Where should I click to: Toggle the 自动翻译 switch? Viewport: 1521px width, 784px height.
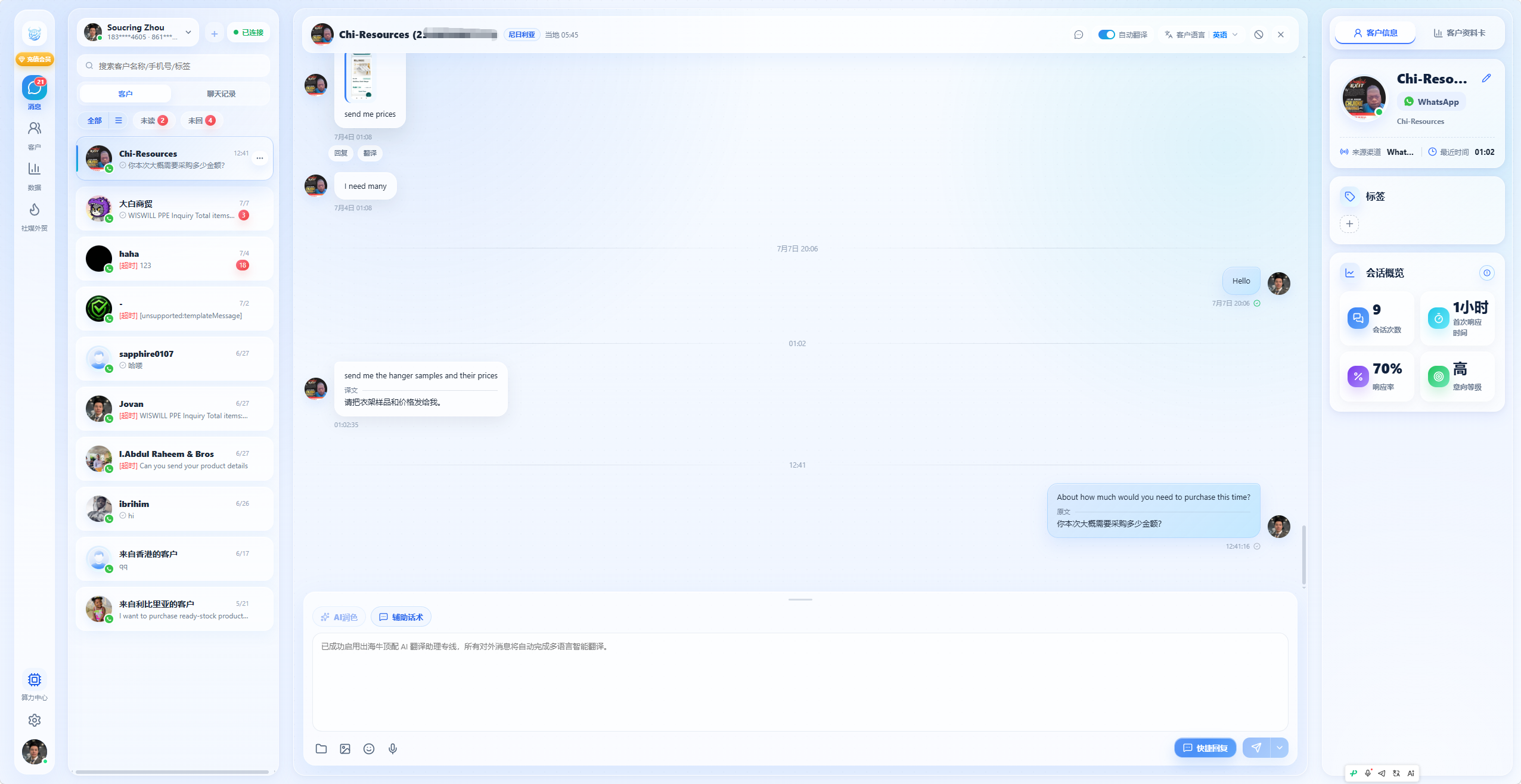click(x=1106, y=35)
